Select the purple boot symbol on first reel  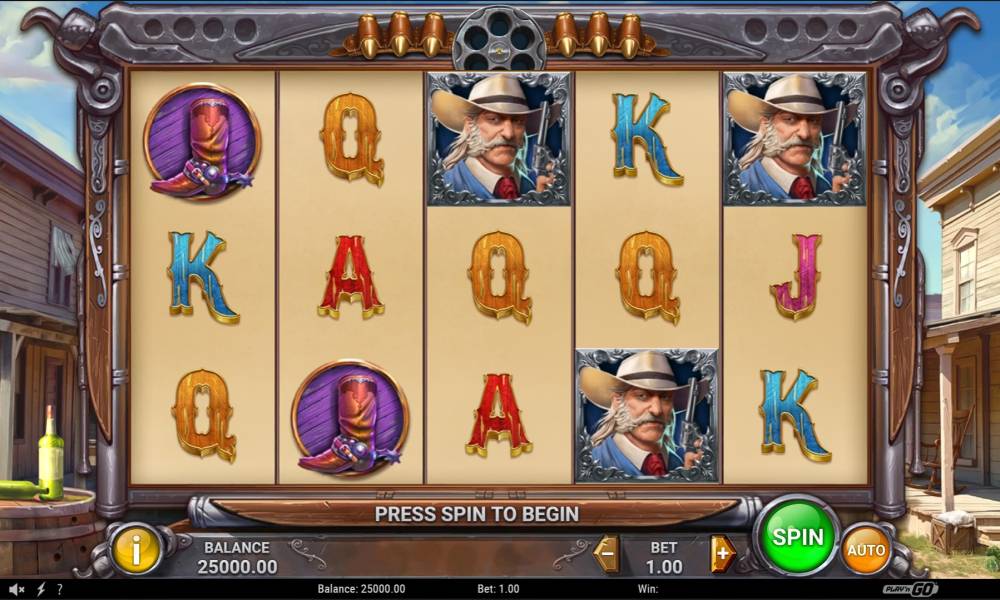(202, 142)
